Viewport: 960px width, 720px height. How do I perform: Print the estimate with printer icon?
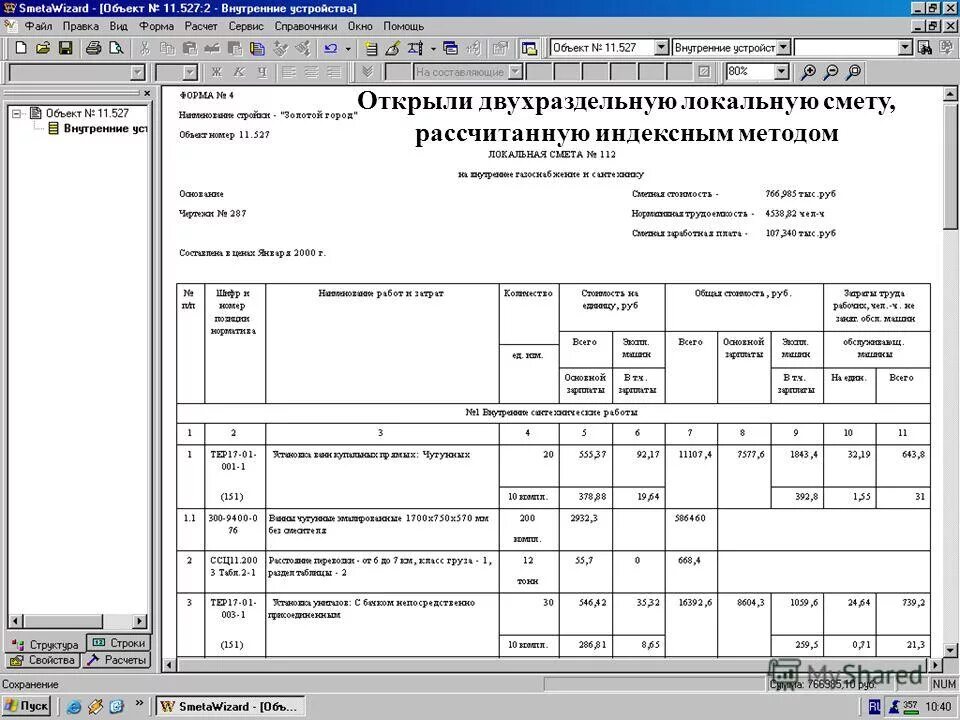click(x=93, y=48)
